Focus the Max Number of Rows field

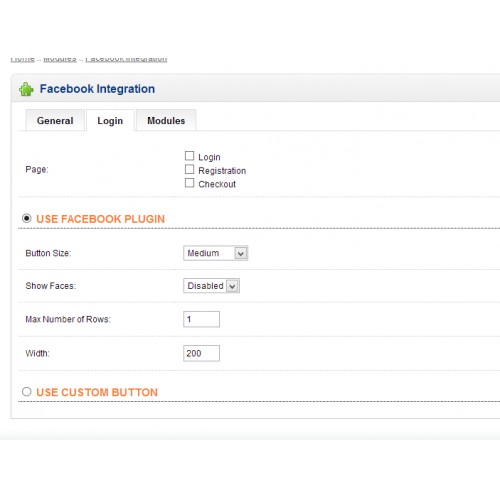click(x=201, y=319)
